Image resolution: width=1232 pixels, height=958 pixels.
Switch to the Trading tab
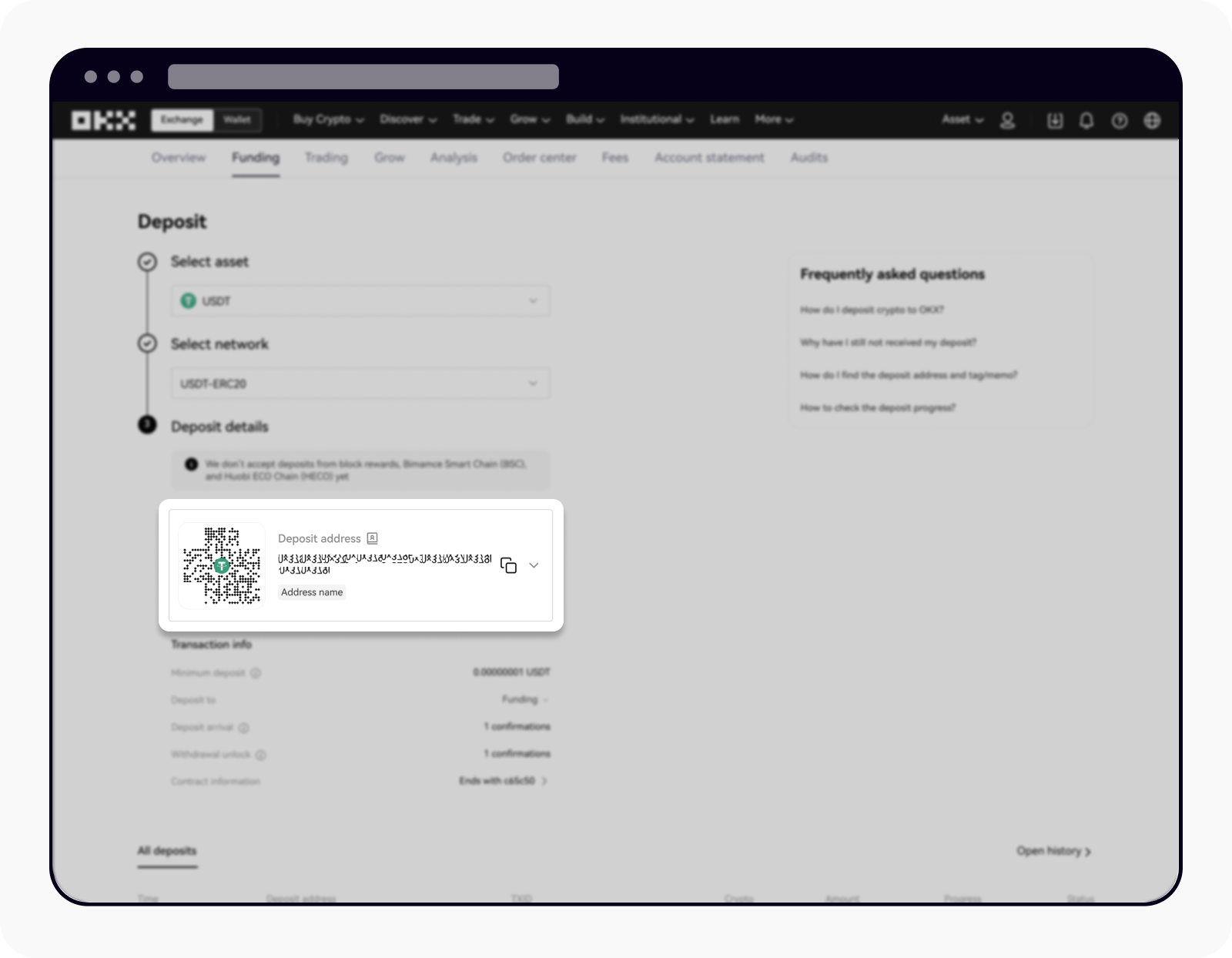[326, 158]
